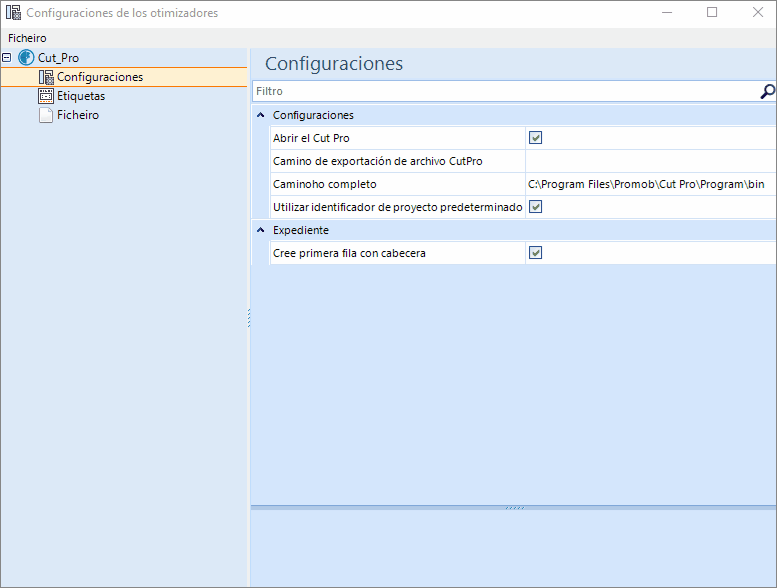The image size is (777, 588).
Task: Click the Etiquetas label icon
Action: 46,96
